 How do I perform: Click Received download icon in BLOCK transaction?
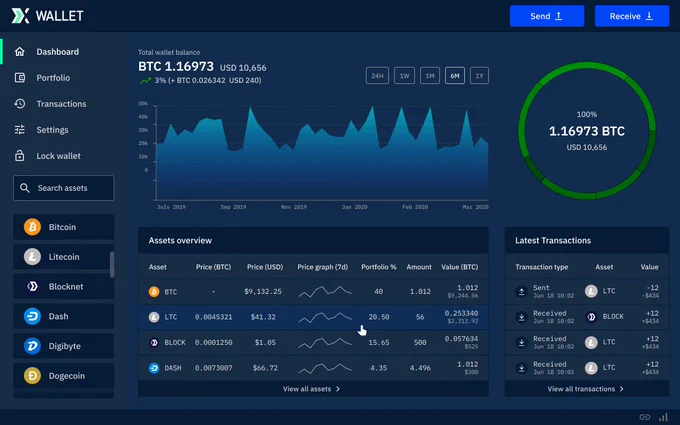point(522,317)
